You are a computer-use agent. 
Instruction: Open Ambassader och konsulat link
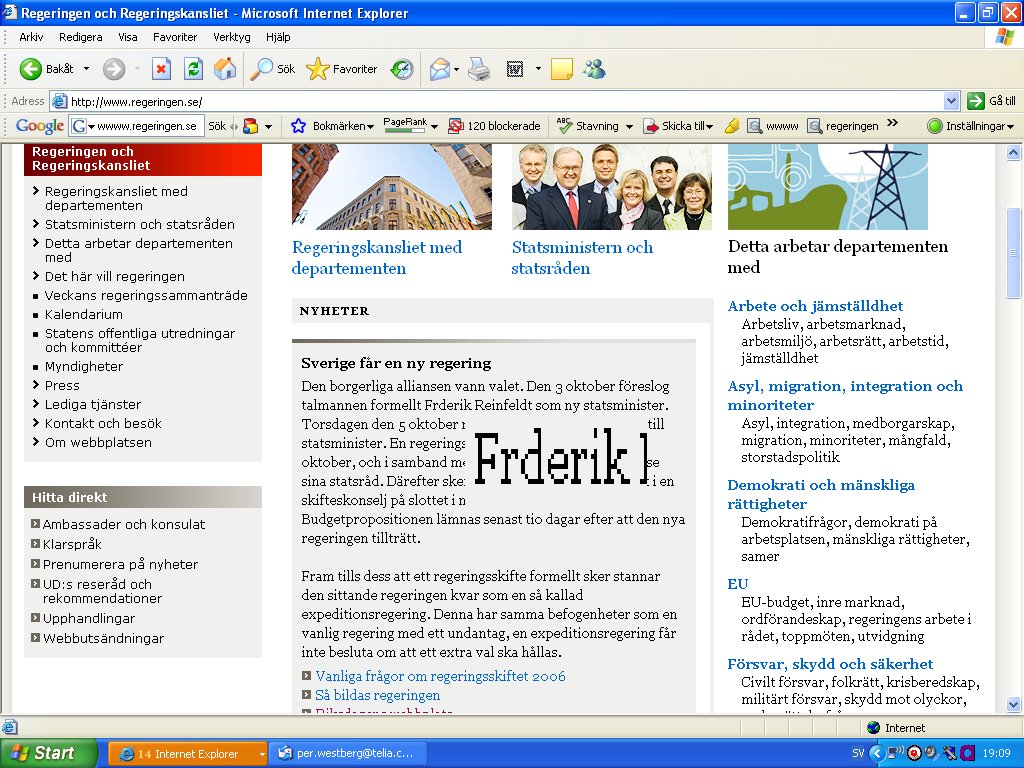(x=123, y=524)
